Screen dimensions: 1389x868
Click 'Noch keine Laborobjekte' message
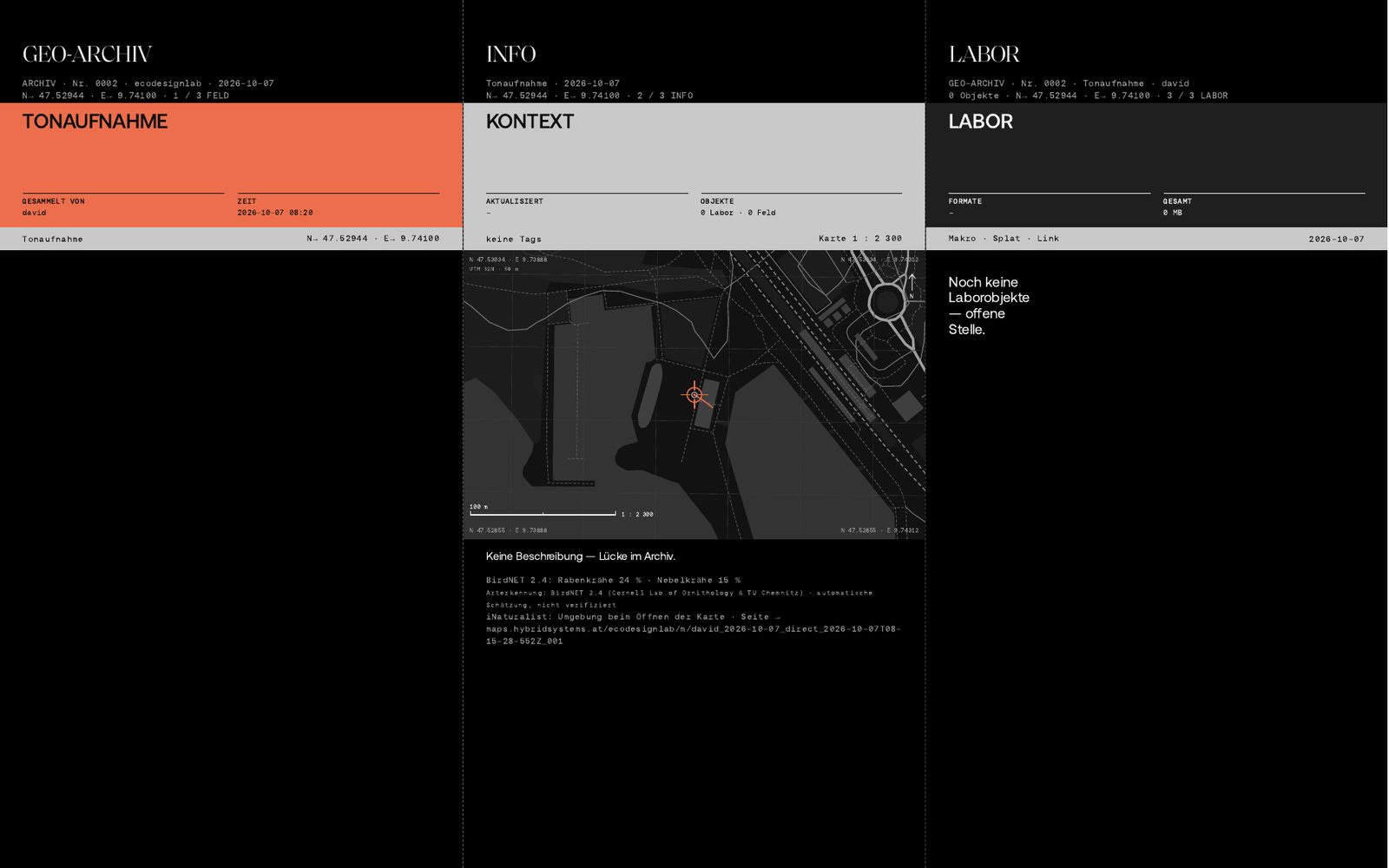(x=989, y=306)
